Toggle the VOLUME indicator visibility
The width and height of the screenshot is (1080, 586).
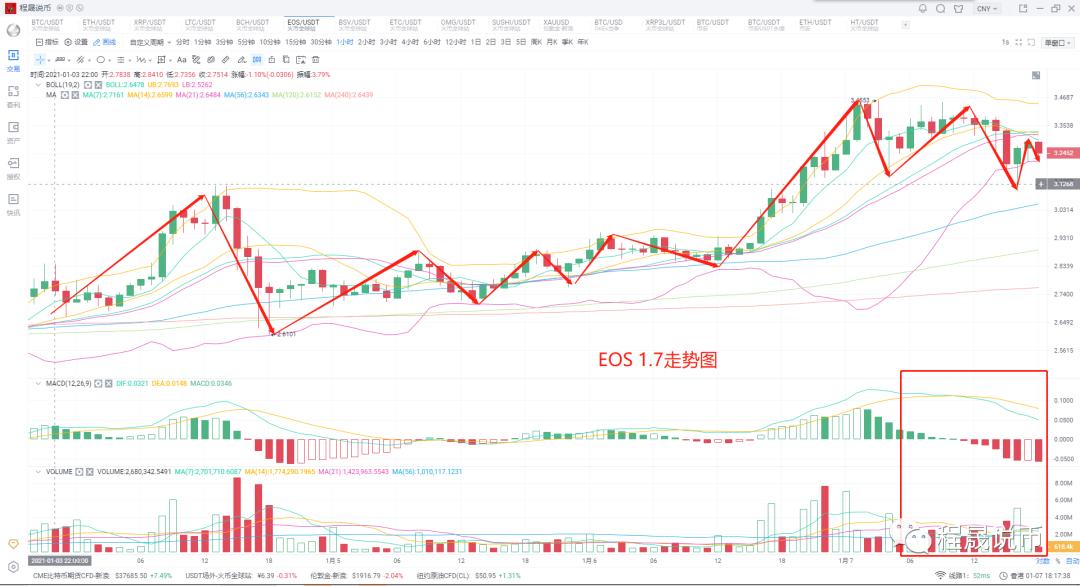pyautogui.click(x=80, y=468)
